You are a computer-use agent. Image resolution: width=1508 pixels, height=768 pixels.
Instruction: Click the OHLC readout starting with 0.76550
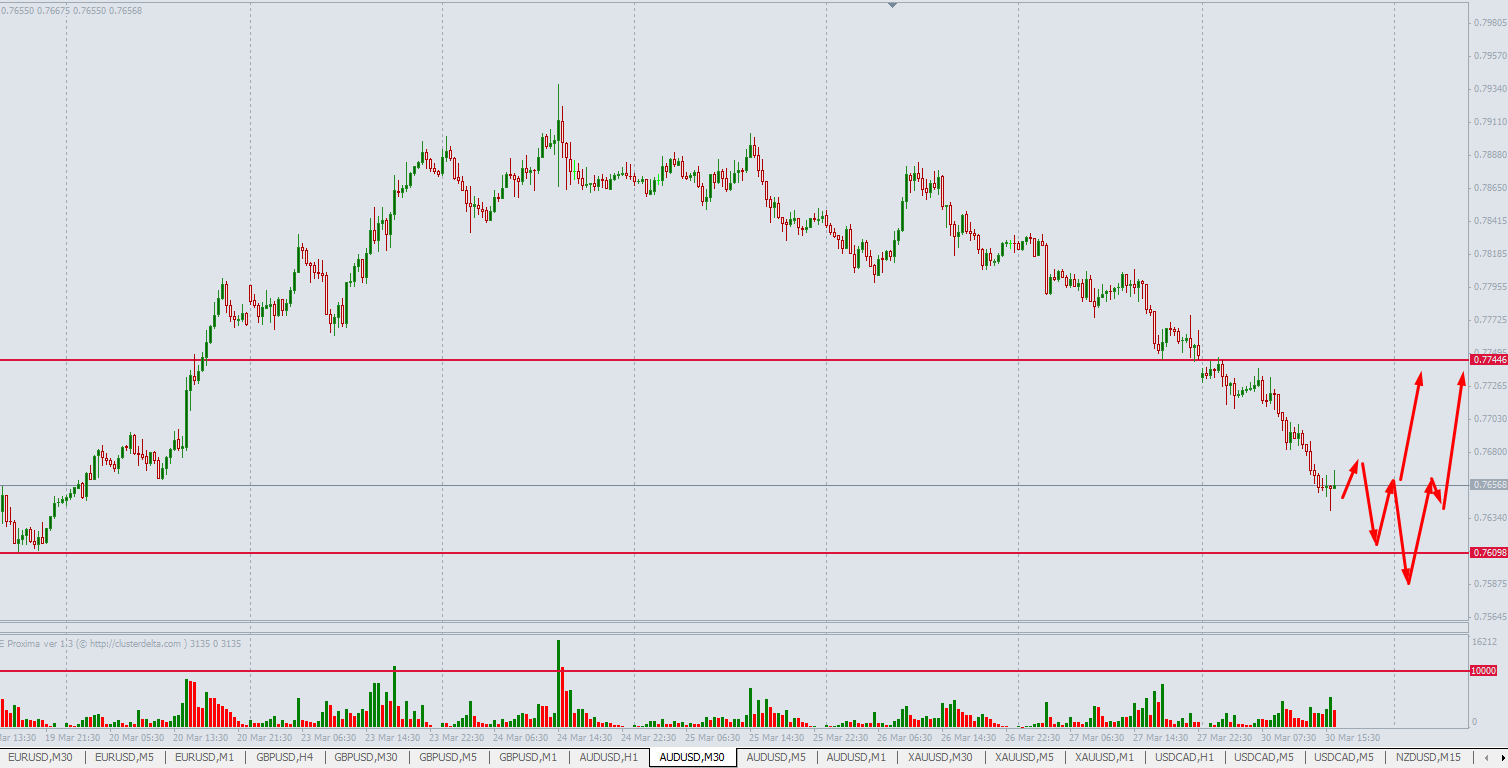click(71, 10)
